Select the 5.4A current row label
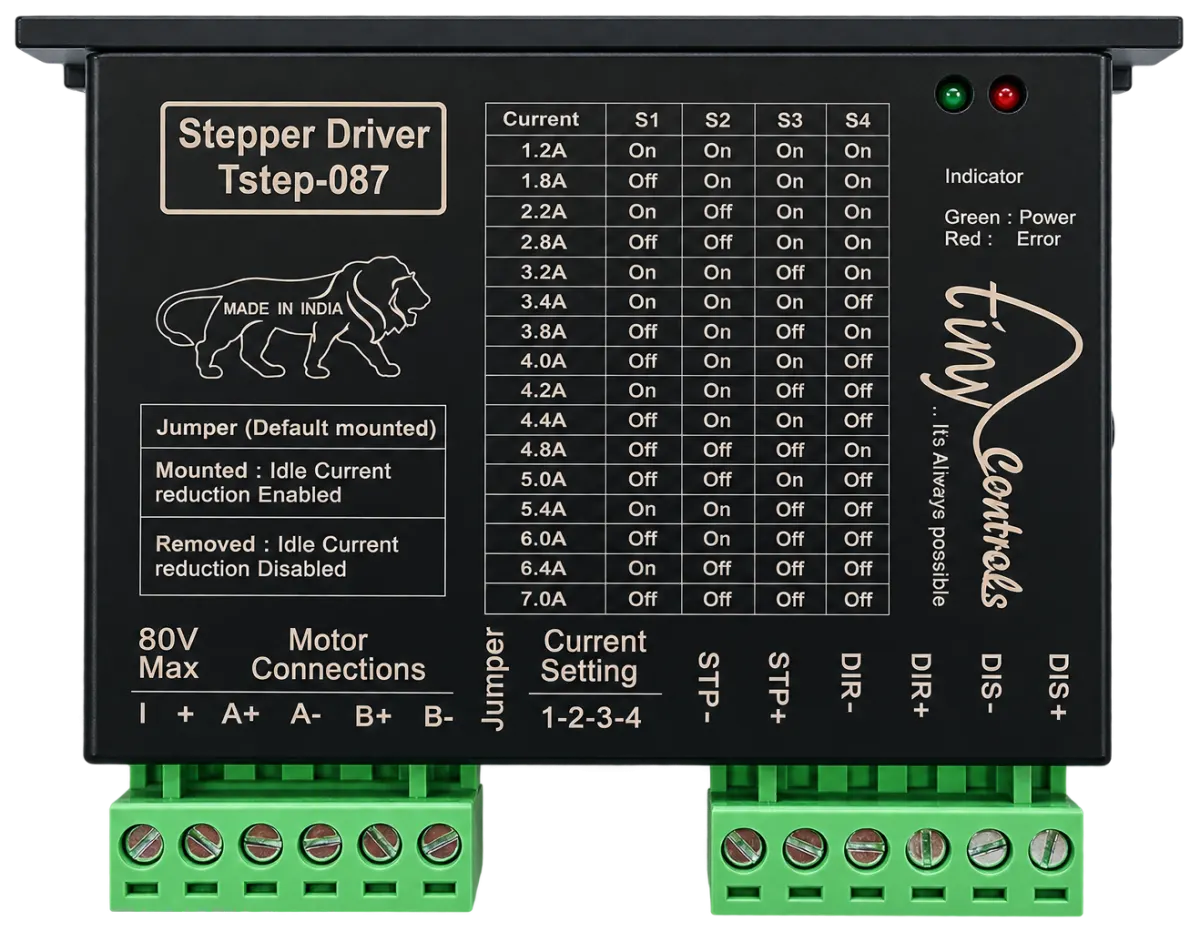The image size is (1200, 932). click(544, 509)
